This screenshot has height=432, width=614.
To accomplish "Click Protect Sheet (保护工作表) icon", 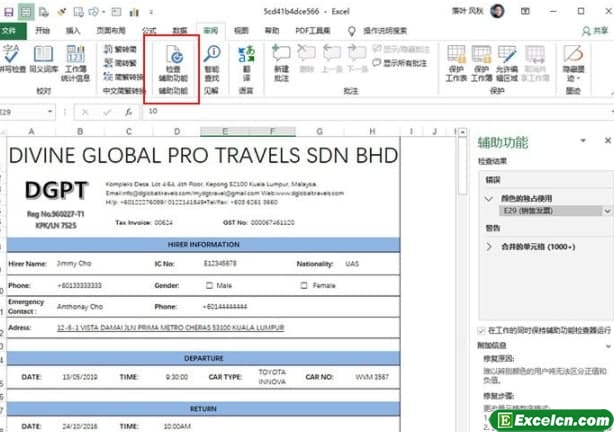I will pos(456,63).
